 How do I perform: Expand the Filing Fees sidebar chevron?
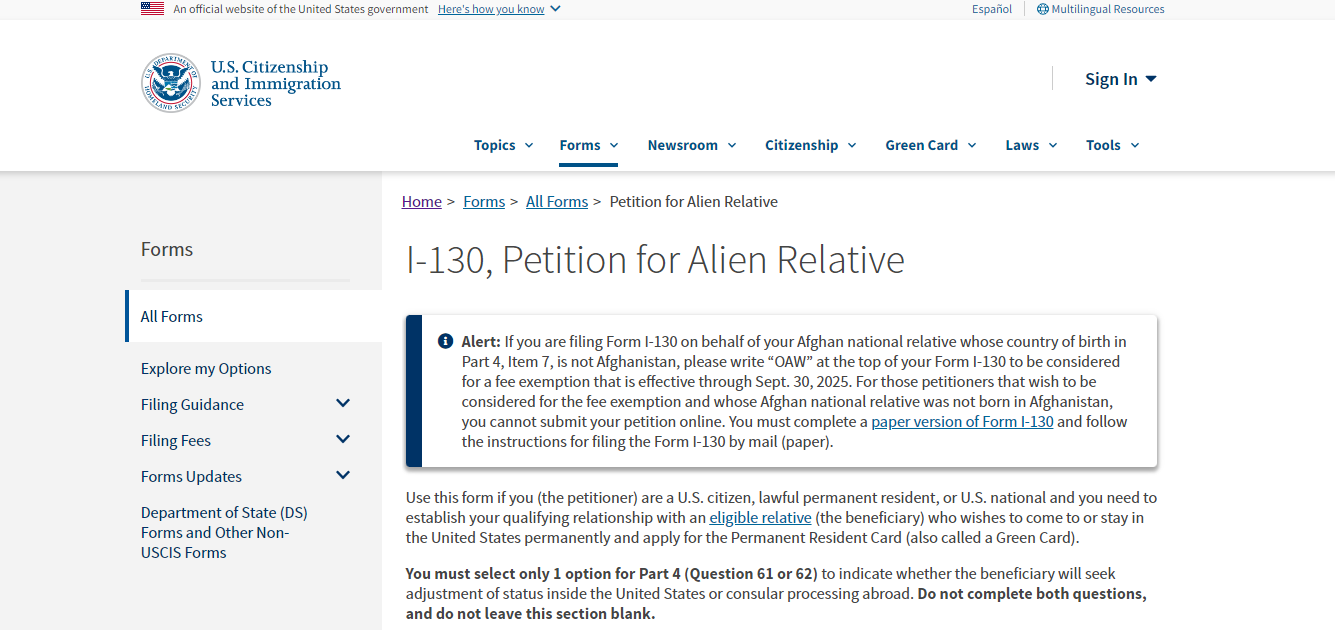click(343, 440)
